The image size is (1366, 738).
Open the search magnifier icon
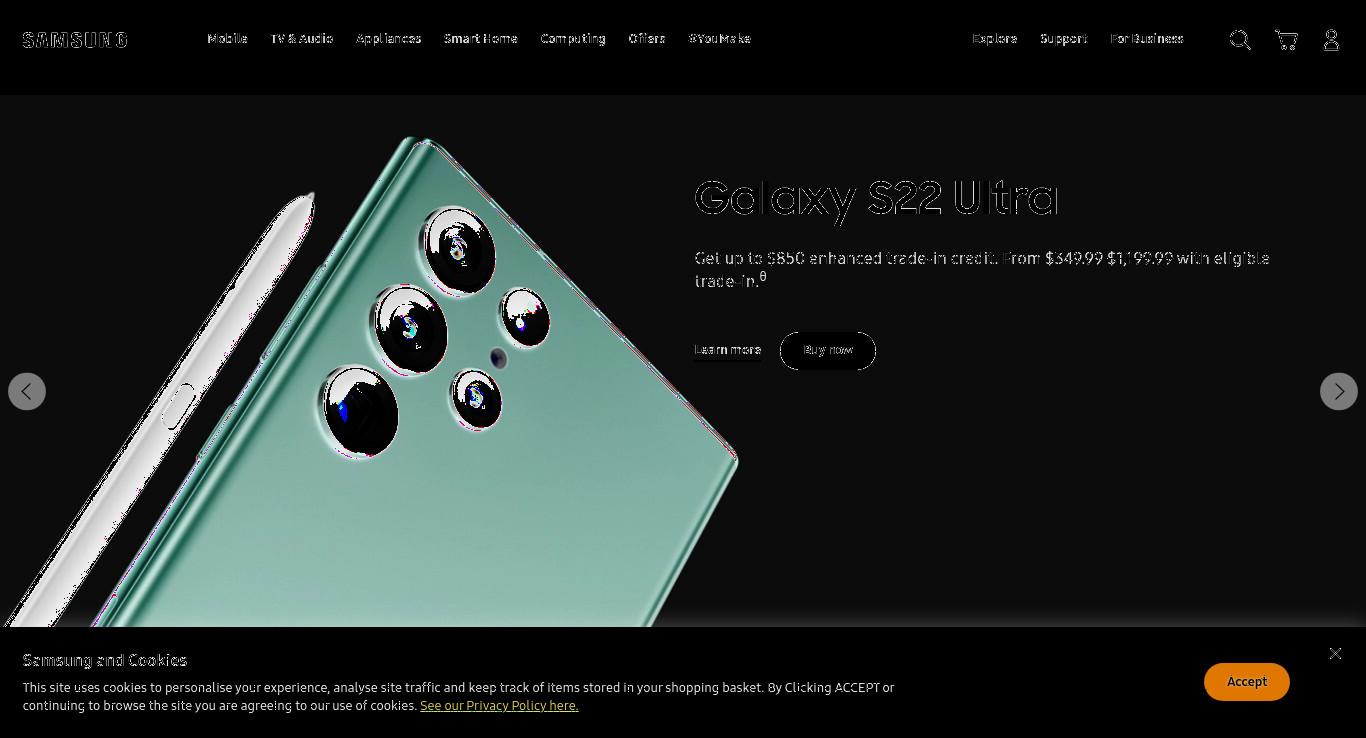(1240, 40)
